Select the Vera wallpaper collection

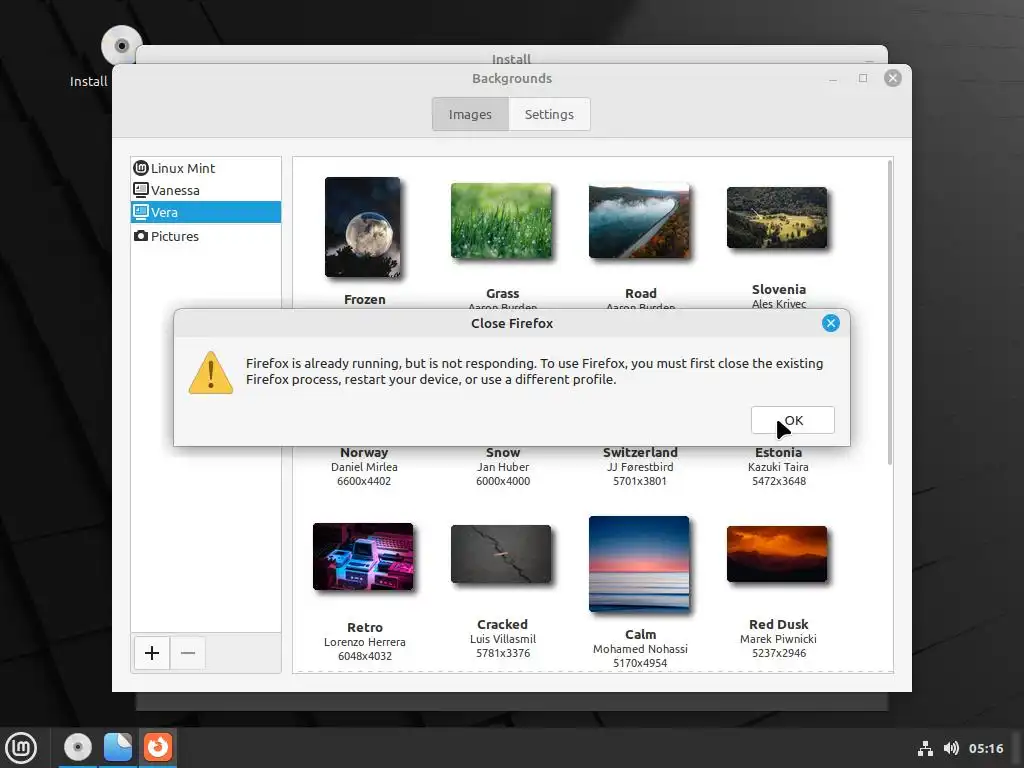[206, 212]
